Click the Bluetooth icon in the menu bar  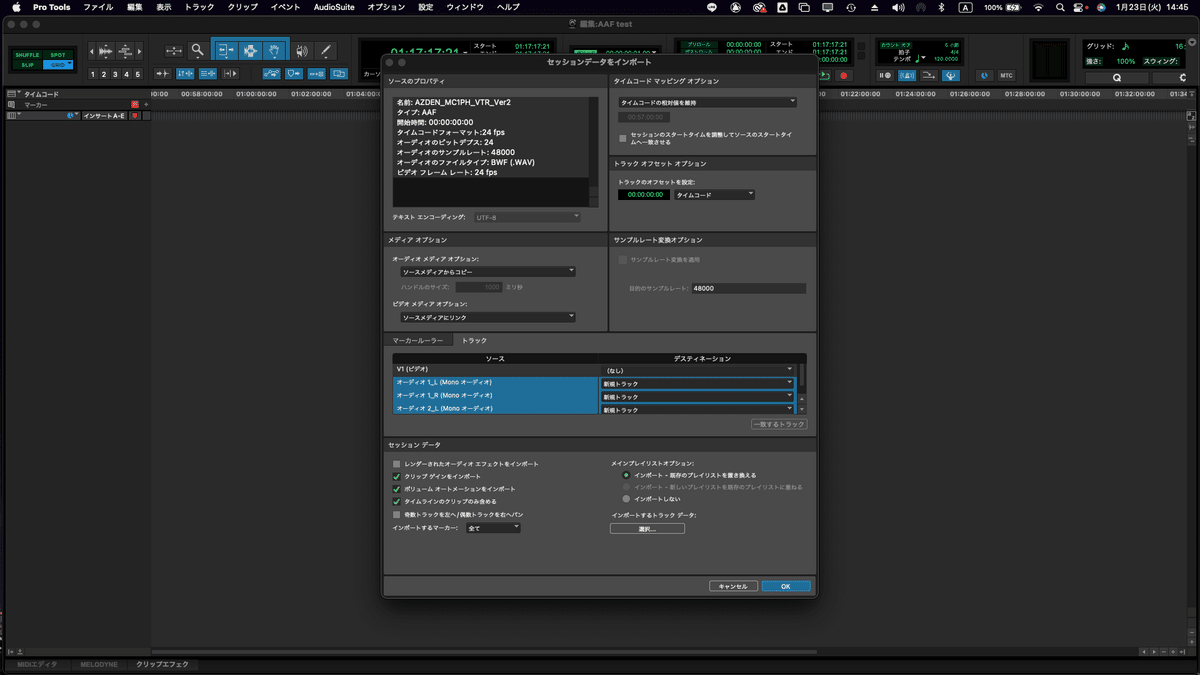pyautogui.click(x=941, y=7)
